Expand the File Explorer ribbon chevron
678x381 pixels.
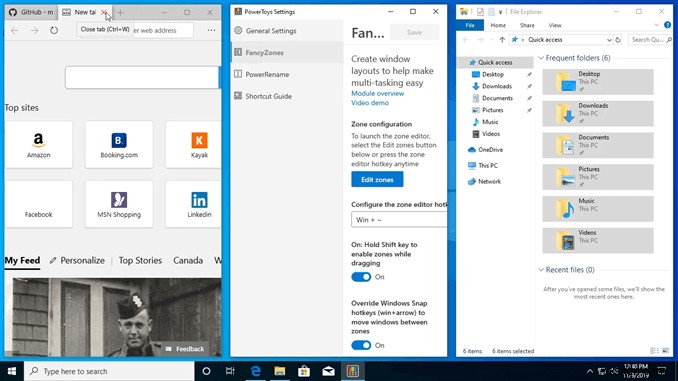point(656,25)
